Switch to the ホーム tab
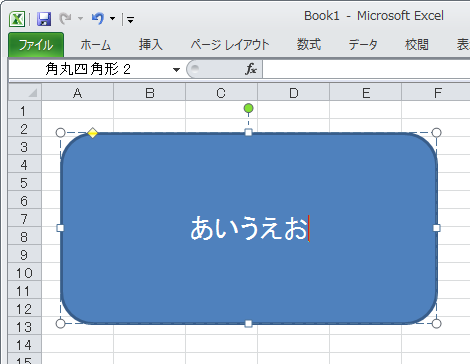The width and height of the screenshot is (470, 364). coord(96,45)
